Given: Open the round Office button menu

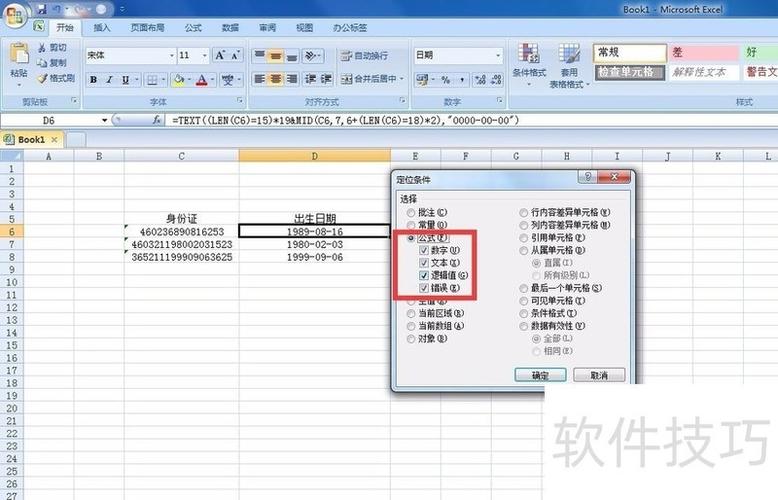Looking at the screenshot, I should pos(14,15).
